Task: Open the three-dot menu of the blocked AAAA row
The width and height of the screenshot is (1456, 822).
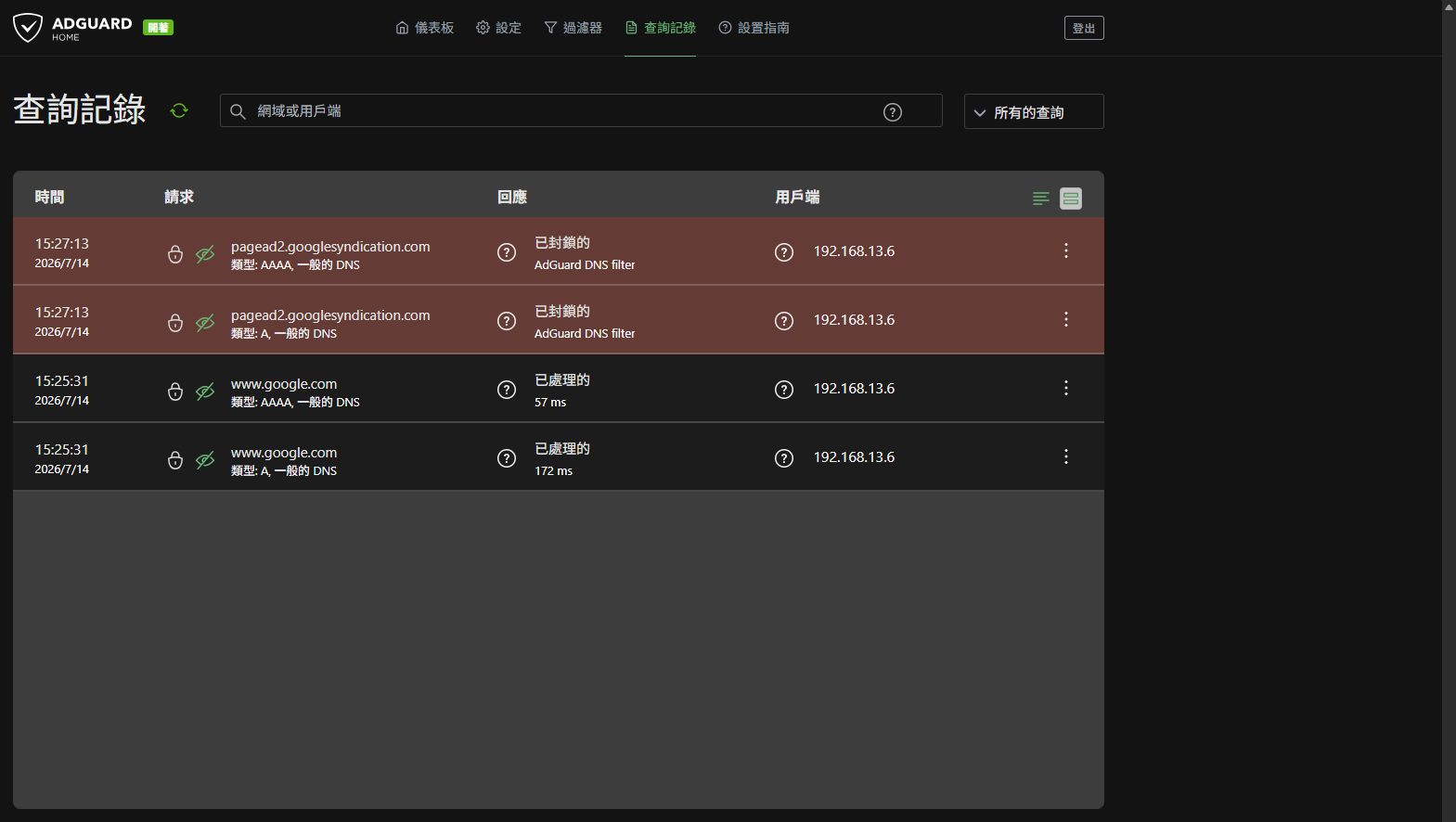Action: point(1066,250)
